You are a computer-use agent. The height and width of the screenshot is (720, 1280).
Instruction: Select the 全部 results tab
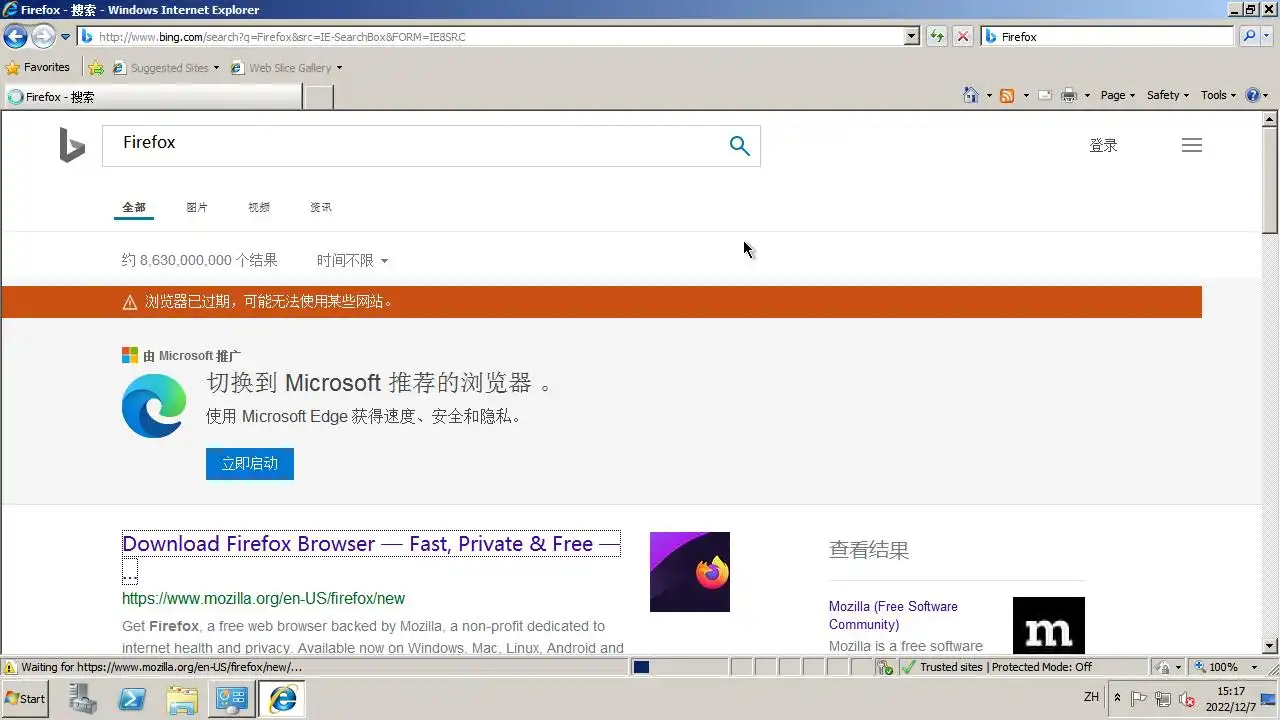click(134, 208)
